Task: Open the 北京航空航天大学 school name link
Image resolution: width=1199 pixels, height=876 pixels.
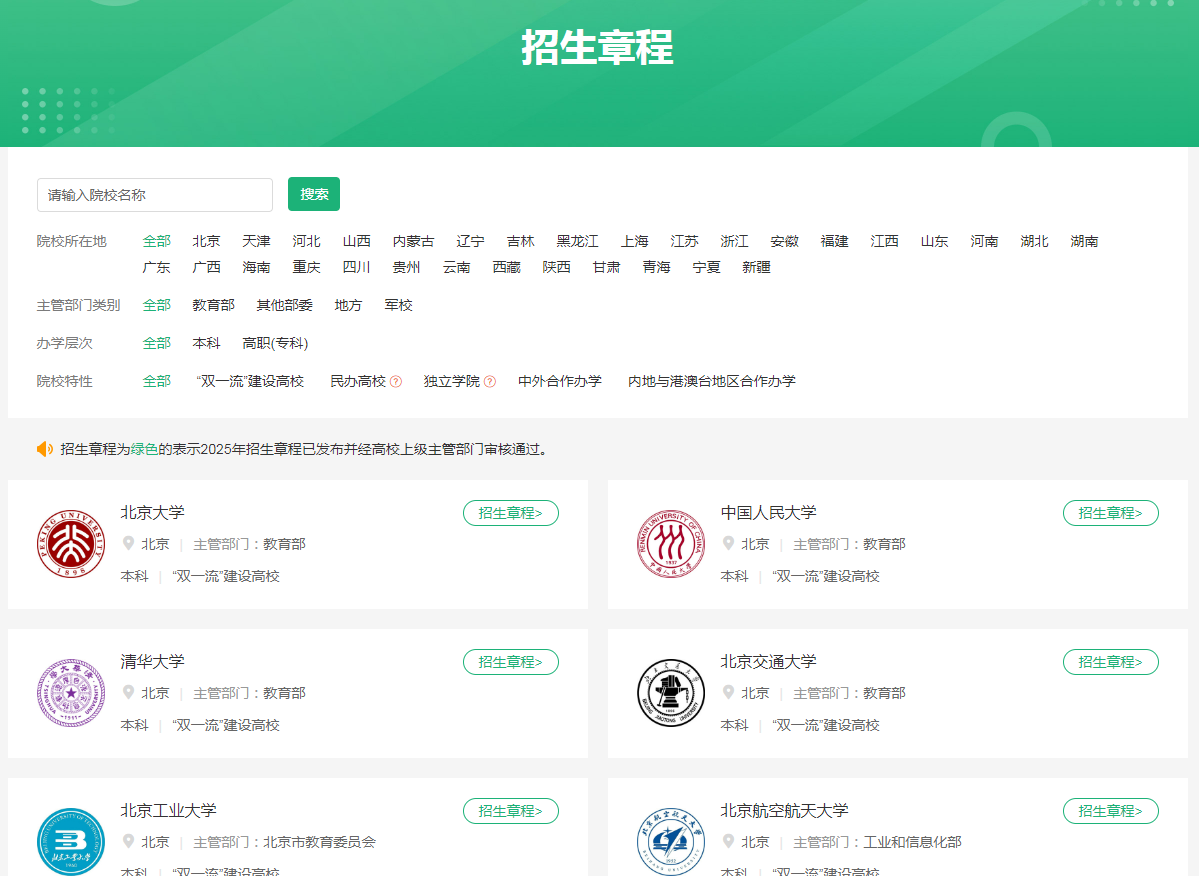Action: point(785,810)
